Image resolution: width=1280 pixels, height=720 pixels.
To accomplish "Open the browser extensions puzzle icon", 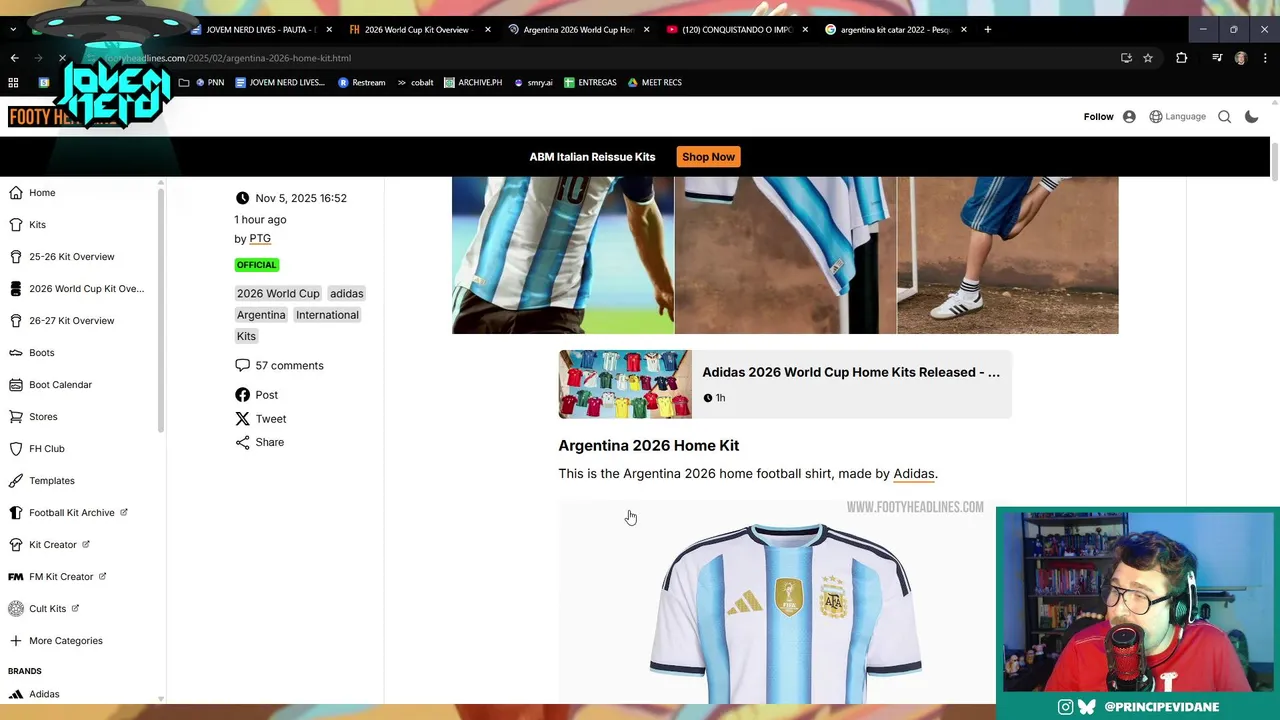I will 1181,58.
